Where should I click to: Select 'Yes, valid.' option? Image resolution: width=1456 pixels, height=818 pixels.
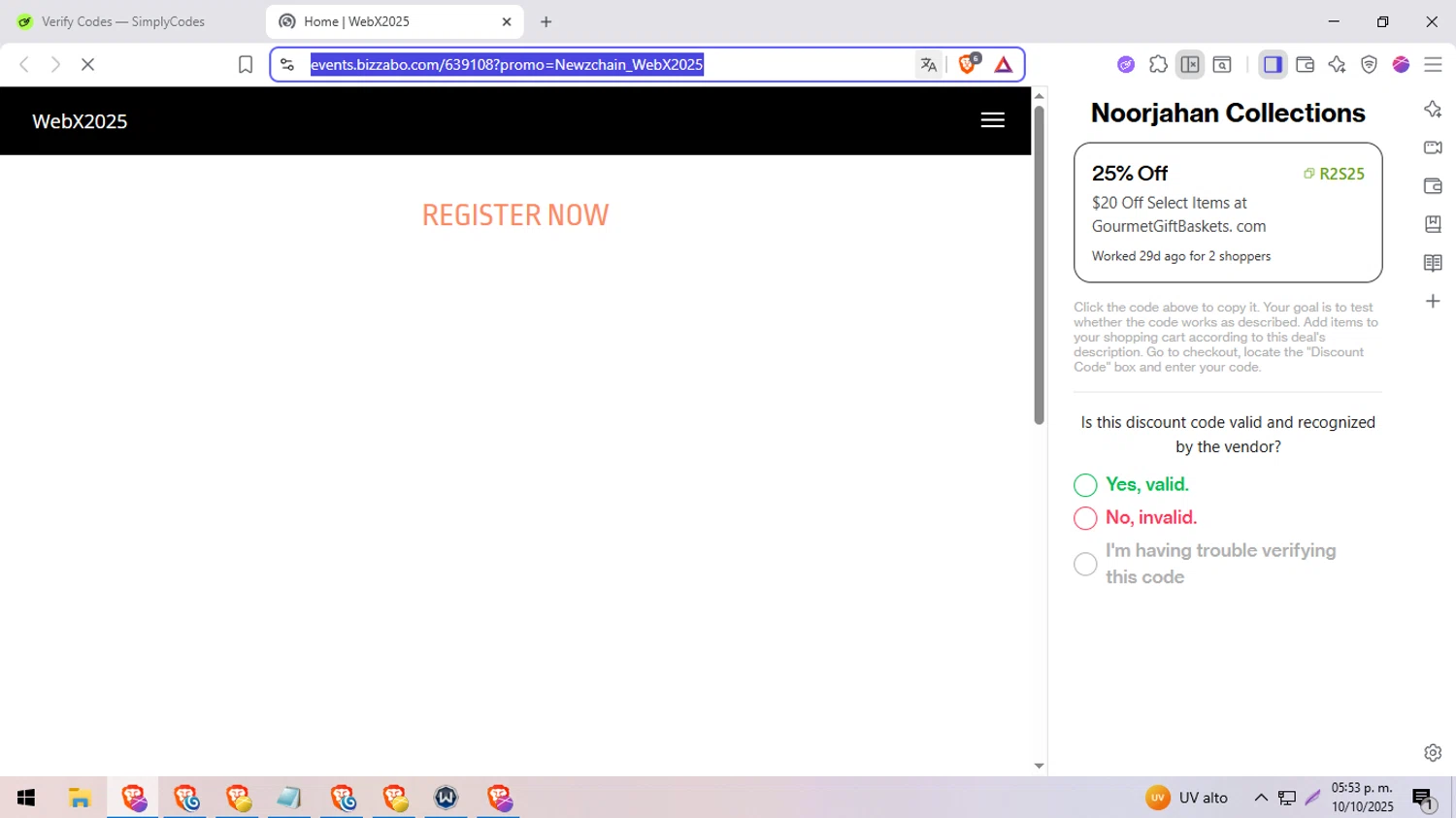point(1085,485)
